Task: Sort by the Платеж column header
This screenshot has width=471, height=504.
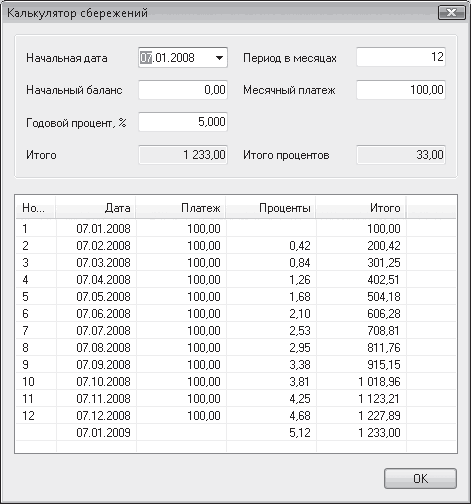Action: point(181,208)
